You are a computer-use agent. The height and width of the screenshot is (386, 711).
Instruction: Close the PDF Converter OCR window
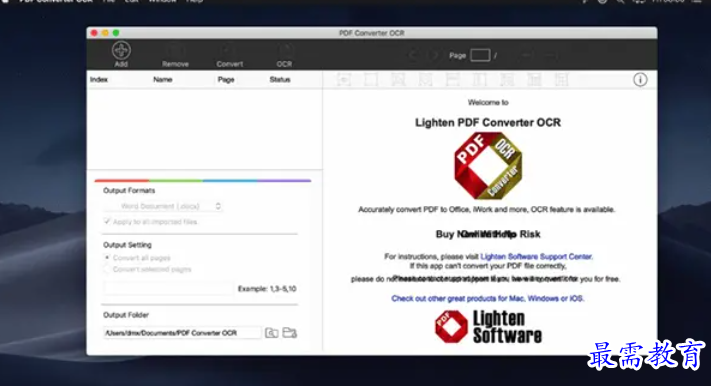[x=94, y=33]
